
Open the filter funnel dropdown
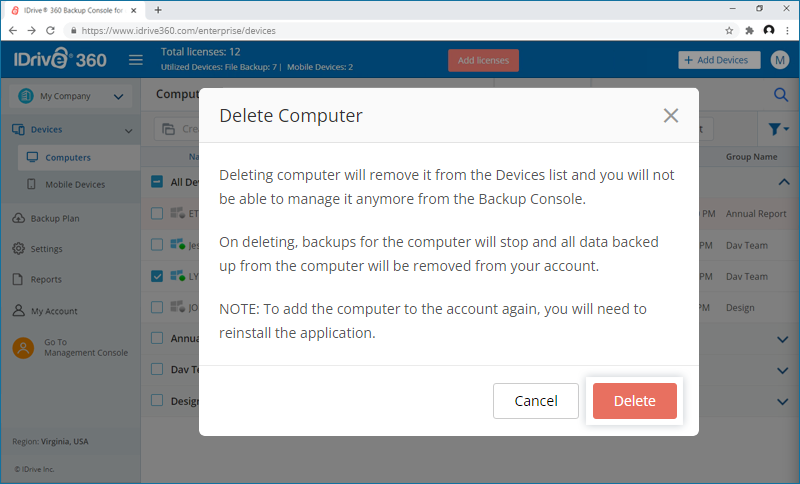tap(779, 129)
